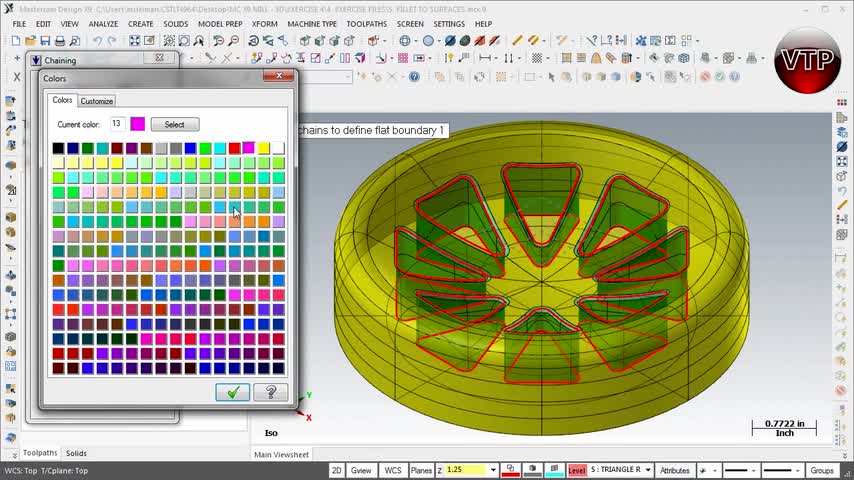Screen dimensions: 854x480
Task: Click the Level status bar button
Action: 577,470
